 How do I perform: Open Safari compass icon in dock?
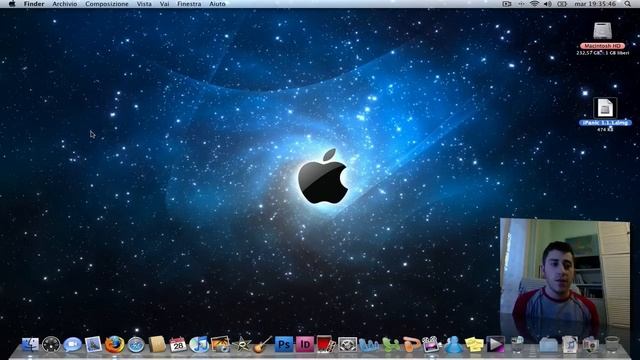click(x=136, y=345)
